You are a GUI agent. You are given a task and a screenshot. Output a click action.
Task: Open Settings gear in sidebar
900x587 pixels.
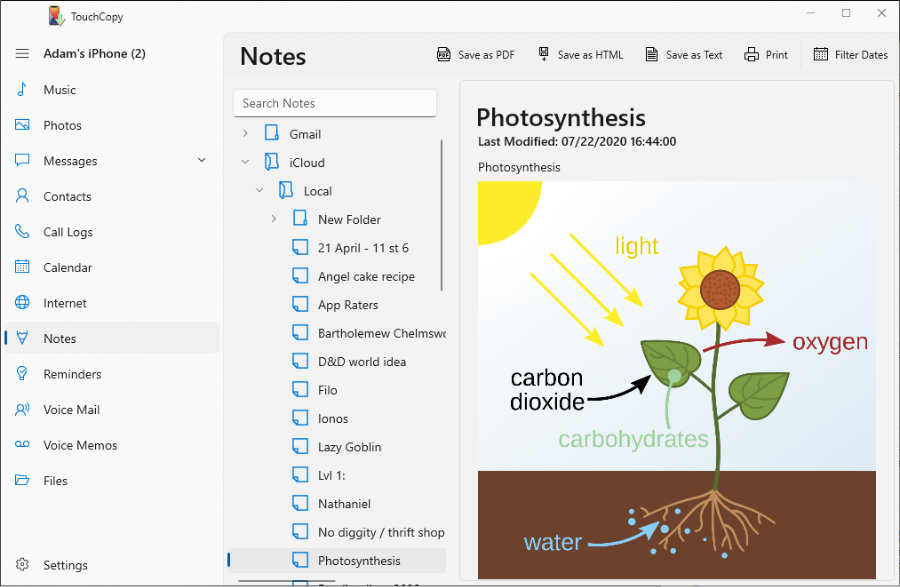(22, 565)
